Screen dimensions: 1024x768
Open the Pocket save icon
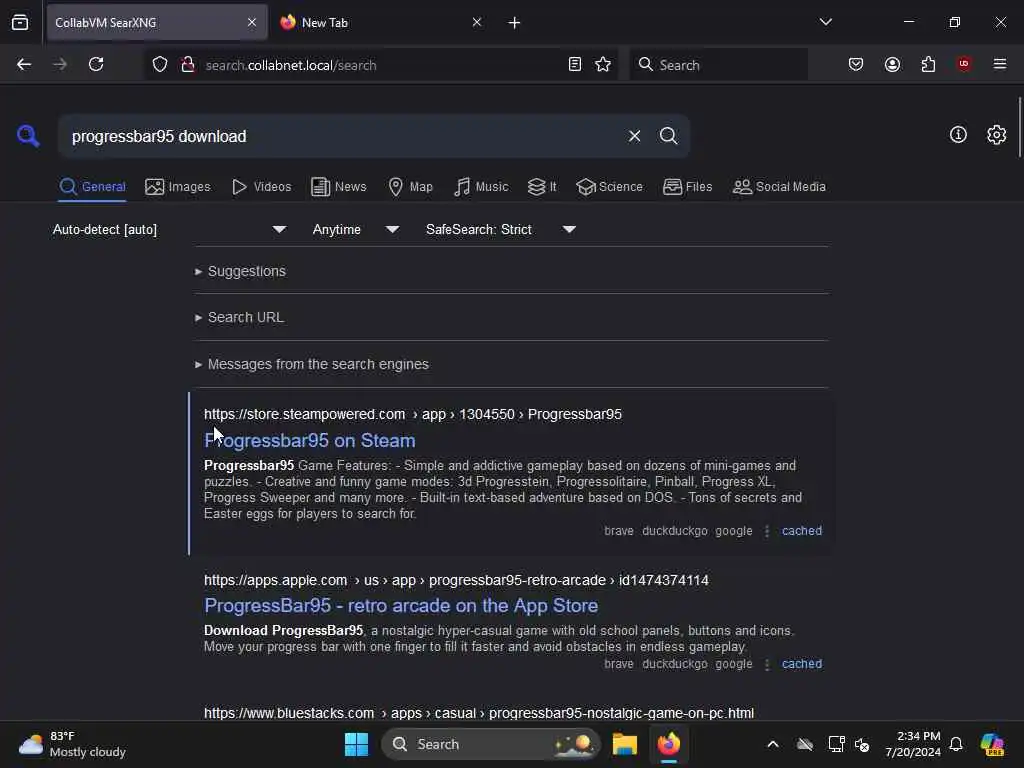[856, 64]
